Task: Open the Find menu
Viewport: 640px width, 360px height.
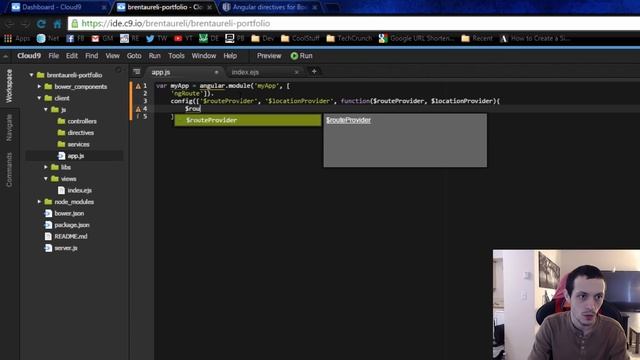Action: tap(91, 56)
